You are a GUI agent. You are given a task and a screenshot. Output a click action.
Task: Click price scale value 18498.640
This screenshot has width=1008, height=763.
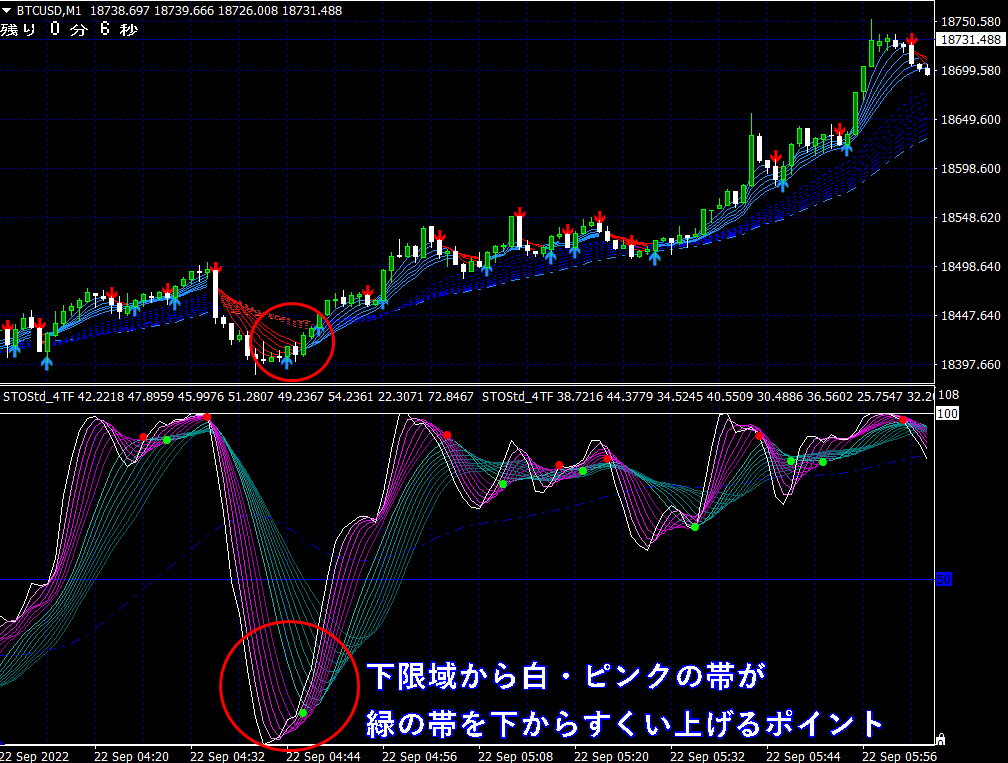point(971,267)
